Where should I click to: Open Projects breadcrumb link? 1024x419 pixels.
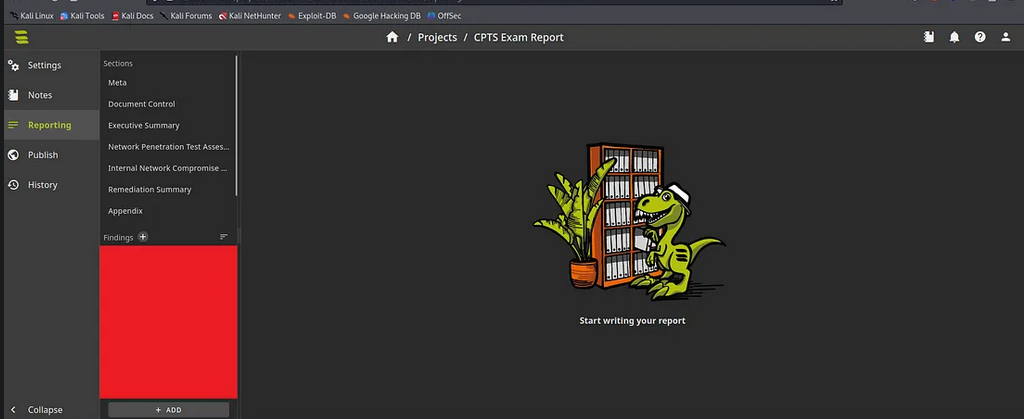tap(437, 37)
